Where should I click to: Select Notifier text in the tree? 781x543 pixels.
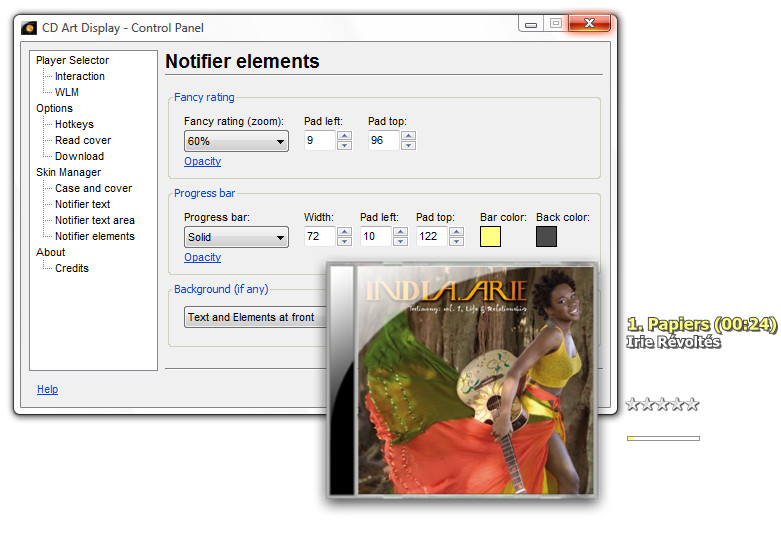tap(82, 204)
